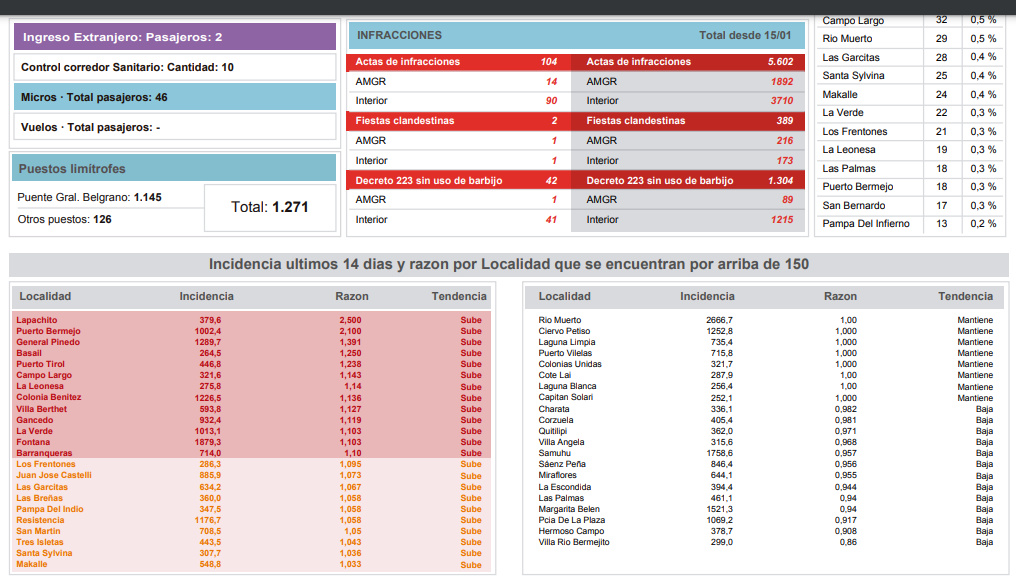
Task: Select the Puente Gral. Belgrano line
Action: [x=90, y=197]
